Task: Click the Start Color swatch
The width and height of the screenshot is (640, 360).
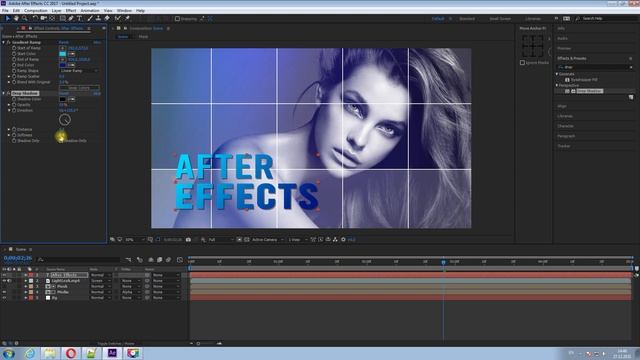Action: (62, 53)
